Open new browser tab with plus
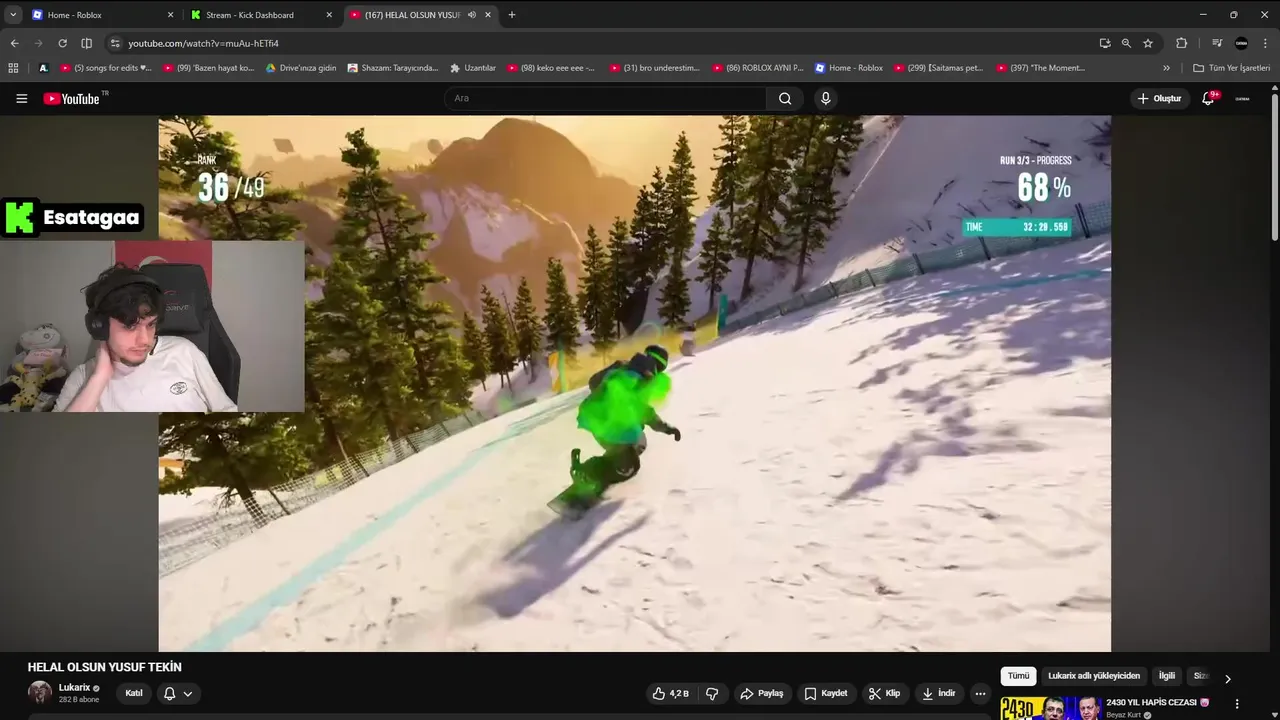Image resolution: width=1280 pixels, height=720 pixels. point(512,15)
